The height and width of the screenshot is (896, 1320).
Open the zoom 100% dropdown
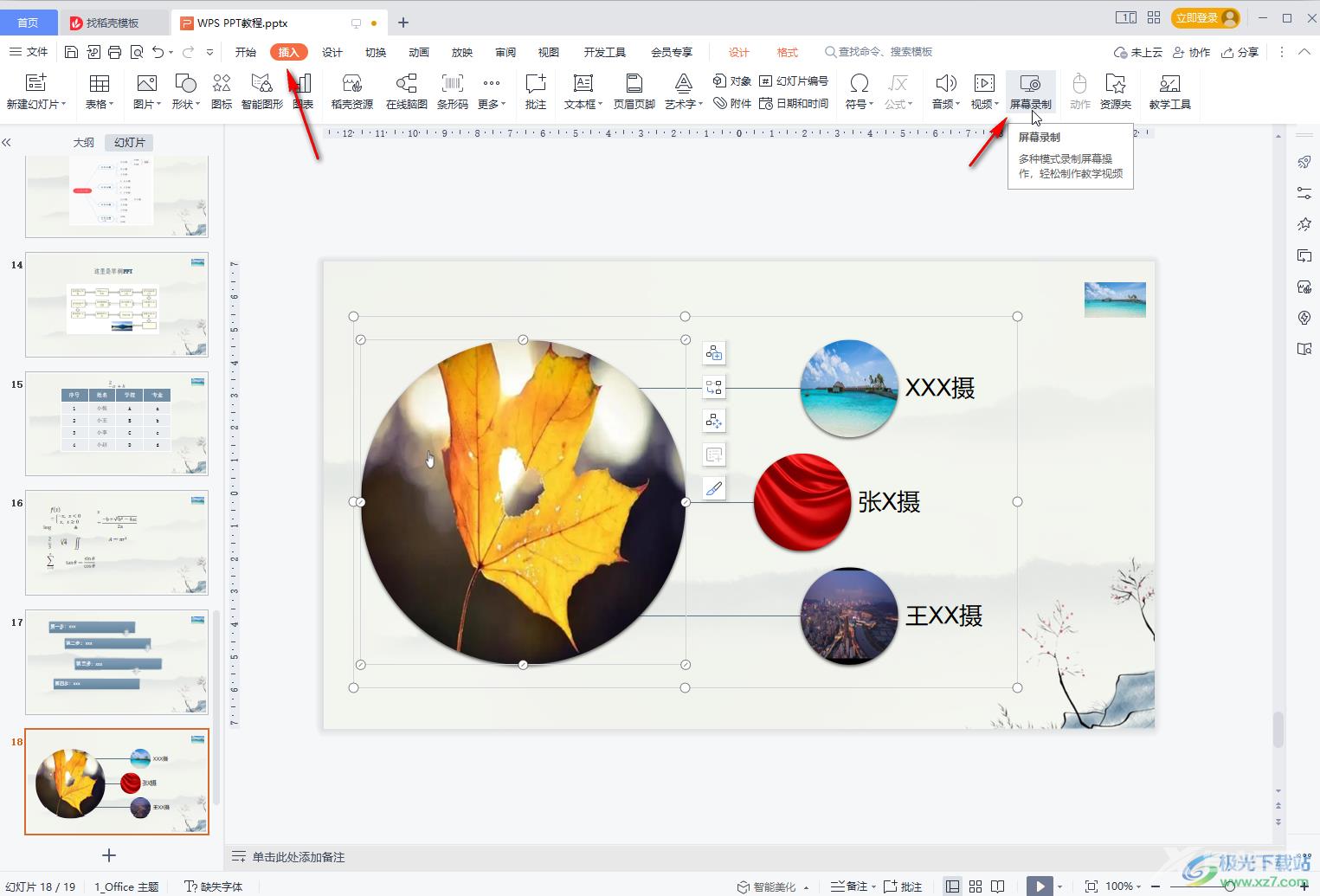tap(1124, 886)
